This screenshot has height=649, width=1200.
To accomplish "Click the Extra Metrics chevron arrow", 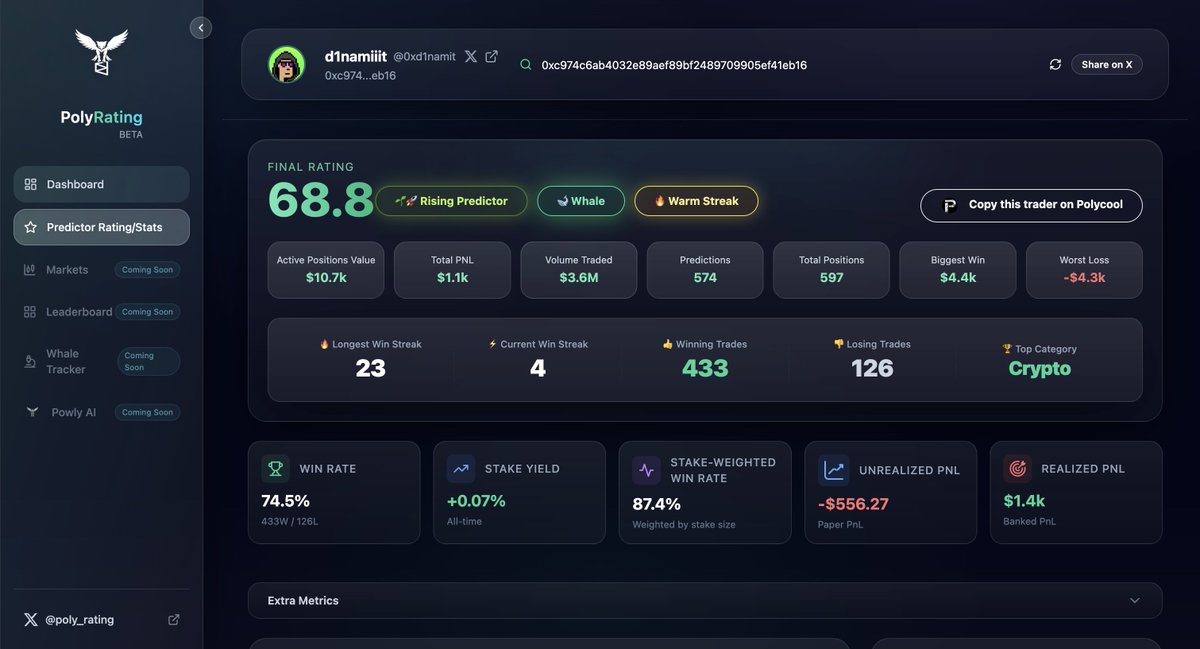I will (x=1134, y=601).
